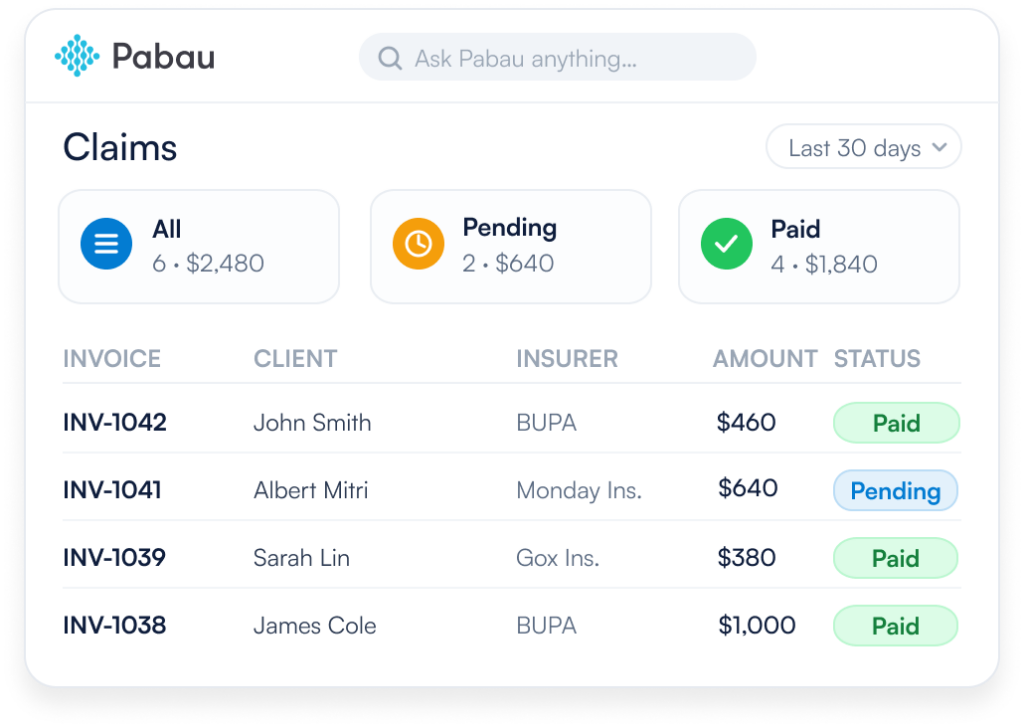Filter claims by the Pending card
Screen dimensions: 1024x728
[511, 247]
